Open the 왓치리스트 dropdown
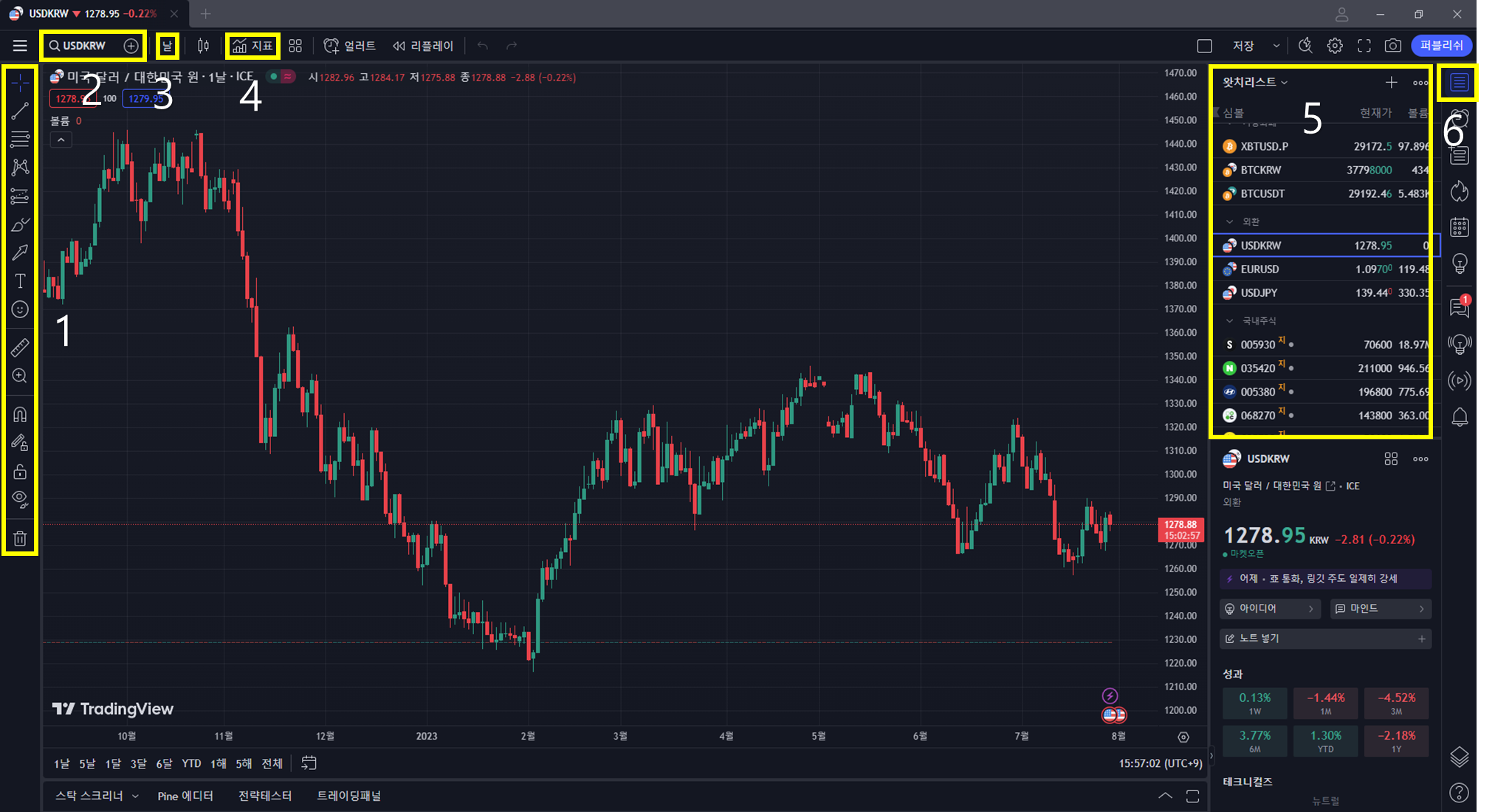Viewport: 1495px width, 812px height. 1255,82
